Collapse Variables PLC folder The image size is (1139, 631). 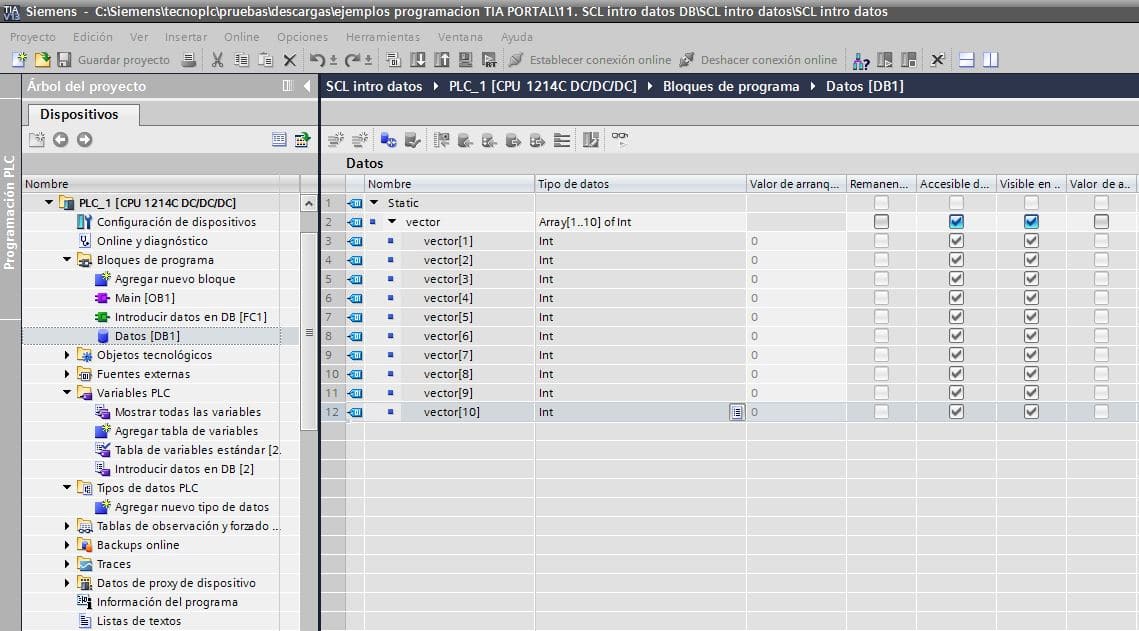[67, 392]
